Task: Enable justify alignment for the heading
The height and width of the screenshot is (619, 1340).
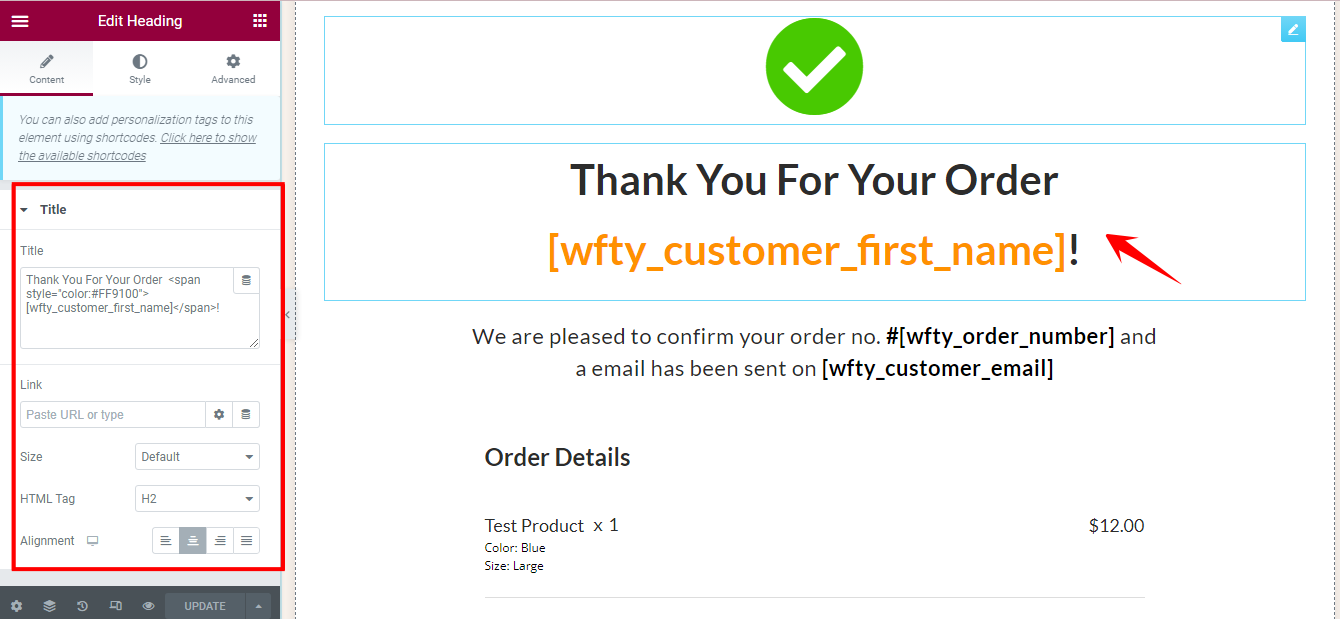Action: [x=246, y=540]
